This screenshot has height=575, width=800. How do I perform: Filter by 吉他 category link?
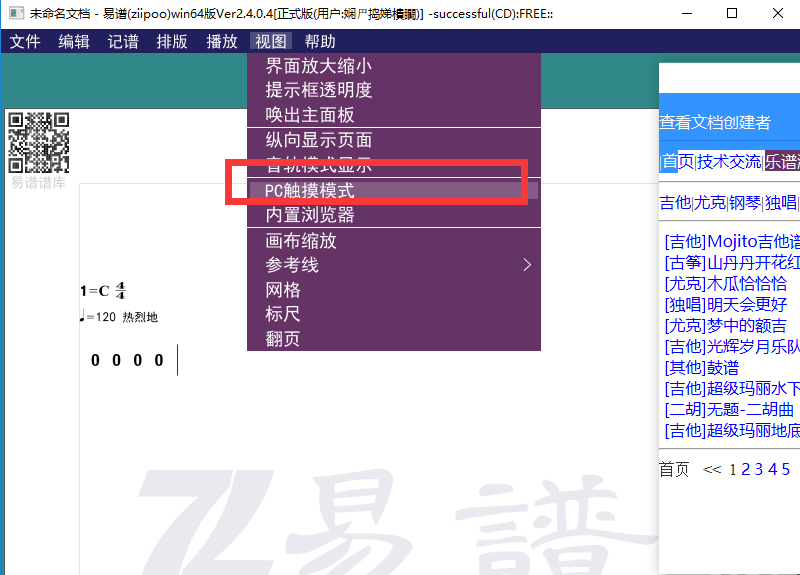click(675, 203)
